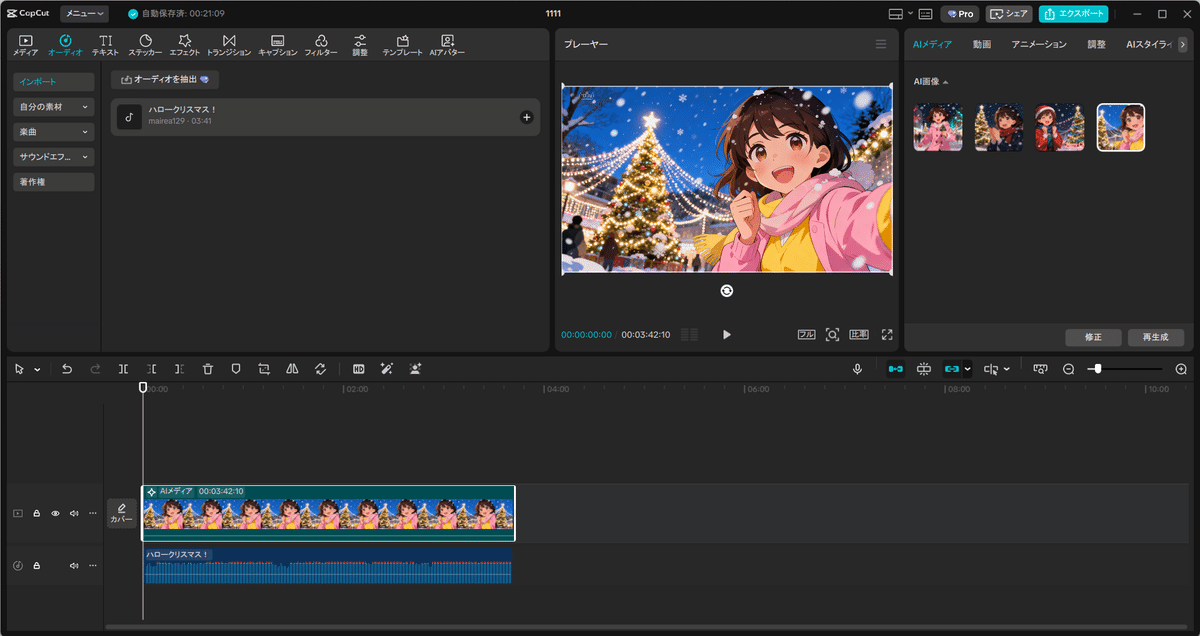Image resolution: width=1200 pixels, height=636 pixels.
Task: Select the インポート sidebar item
Action: click(x=54, y=81)
